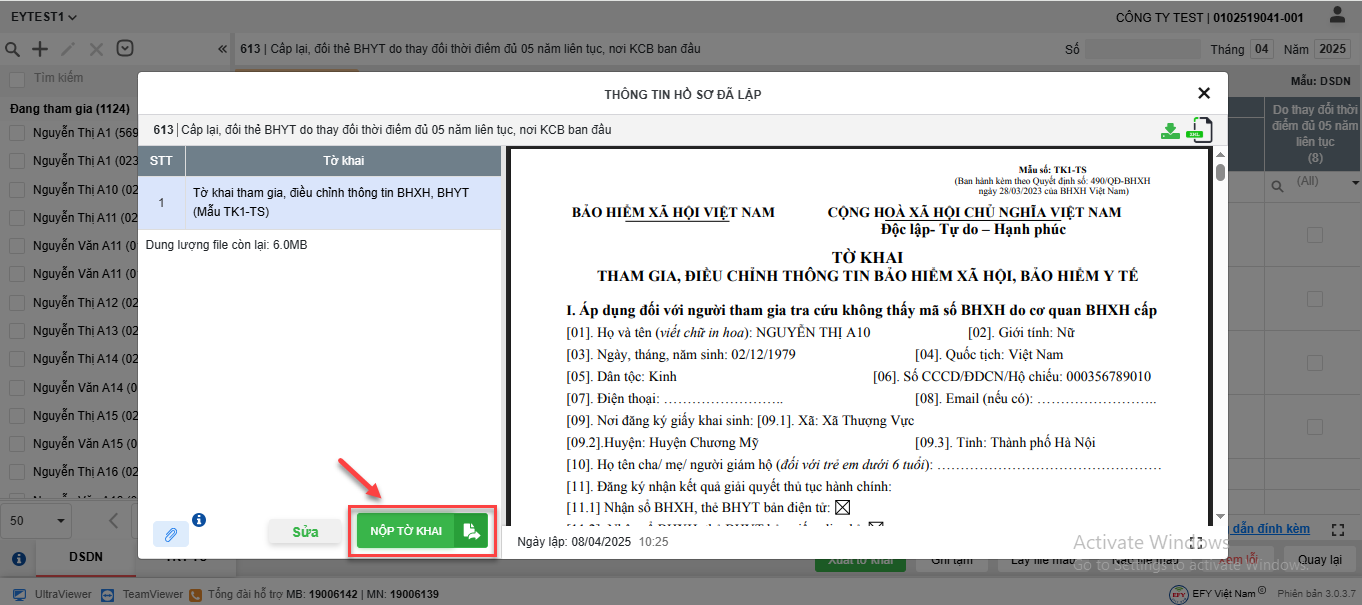Viewport: 1362px width, 605px height.
Task: Tick the checkbox for Nguyễn Thị A12
Action: (17, 303)
